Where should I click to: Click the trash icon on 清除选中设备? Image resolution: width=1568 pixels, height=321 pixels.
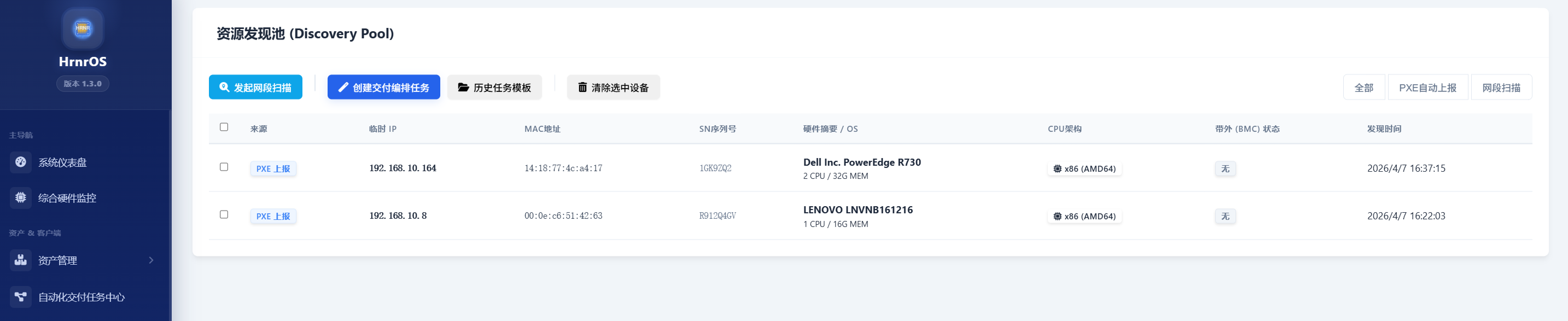582,87
